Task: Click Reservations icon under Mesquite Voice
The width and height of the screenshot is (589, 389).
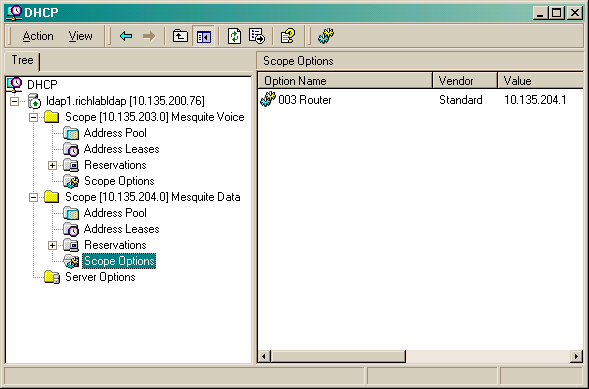Action: pos(71,165)
